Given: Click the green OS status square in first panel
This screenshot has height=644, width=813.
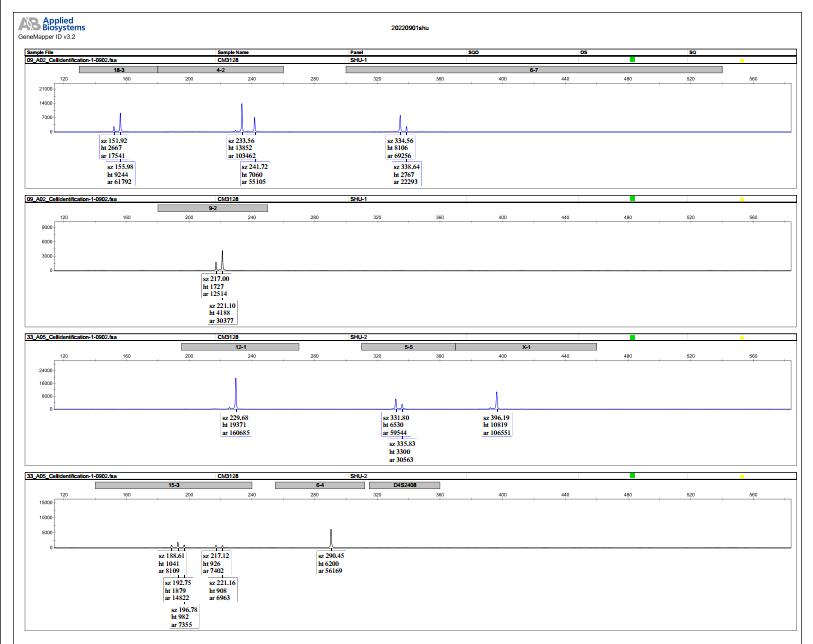Looking at the screenshot, I should point(632,60).
